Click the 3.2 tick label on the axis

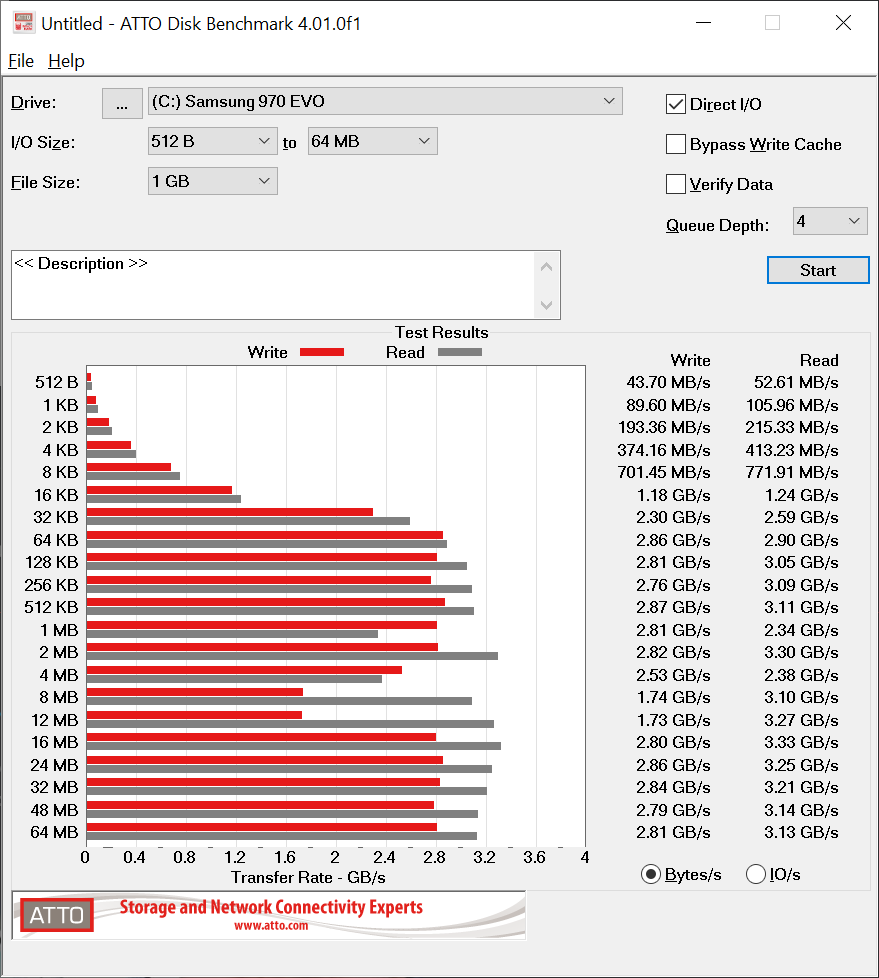pos(484,857)
